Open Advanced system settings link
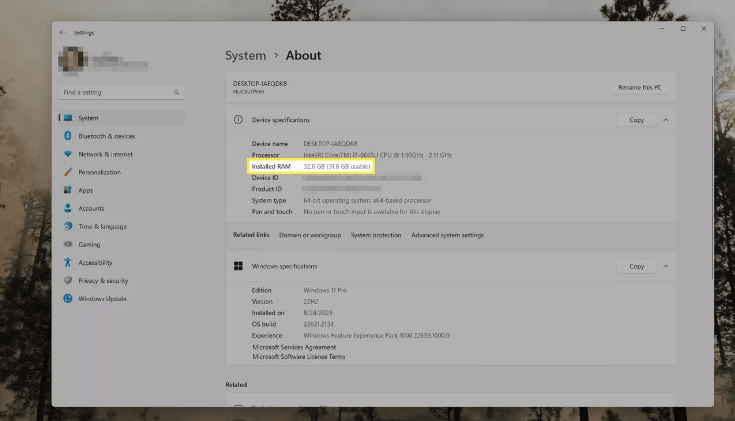 (x=447, y=235)
